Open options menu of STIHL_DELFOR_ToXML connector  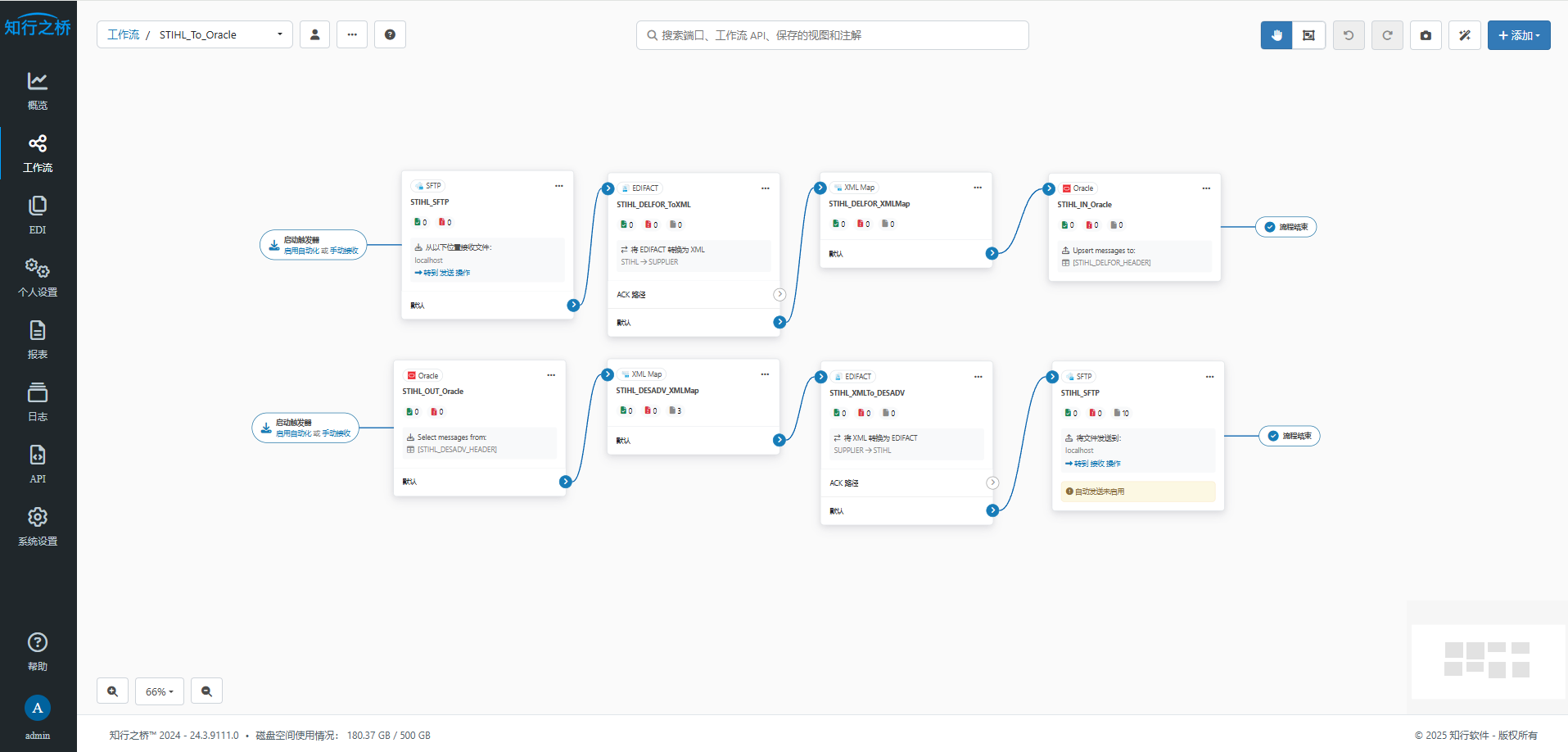tap(766, 188)
